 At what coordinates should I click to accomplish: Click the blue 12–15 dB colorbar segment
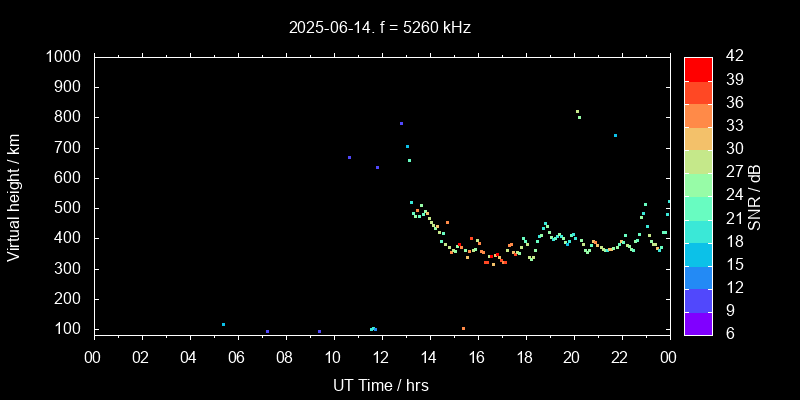tap(698, 276)
